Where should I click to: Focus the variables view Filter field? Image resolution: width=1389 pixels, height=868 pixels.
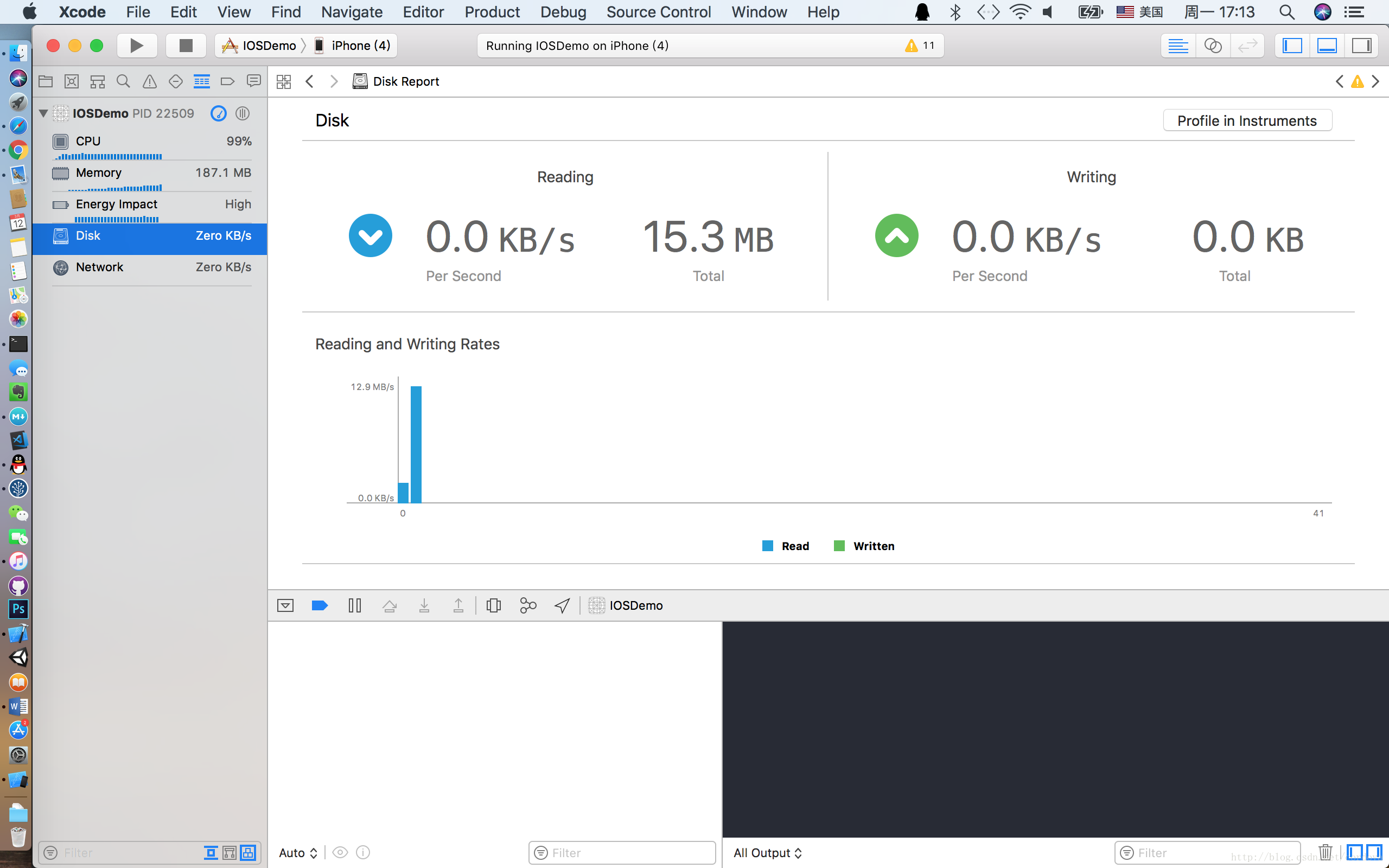[x=622, y=853]
